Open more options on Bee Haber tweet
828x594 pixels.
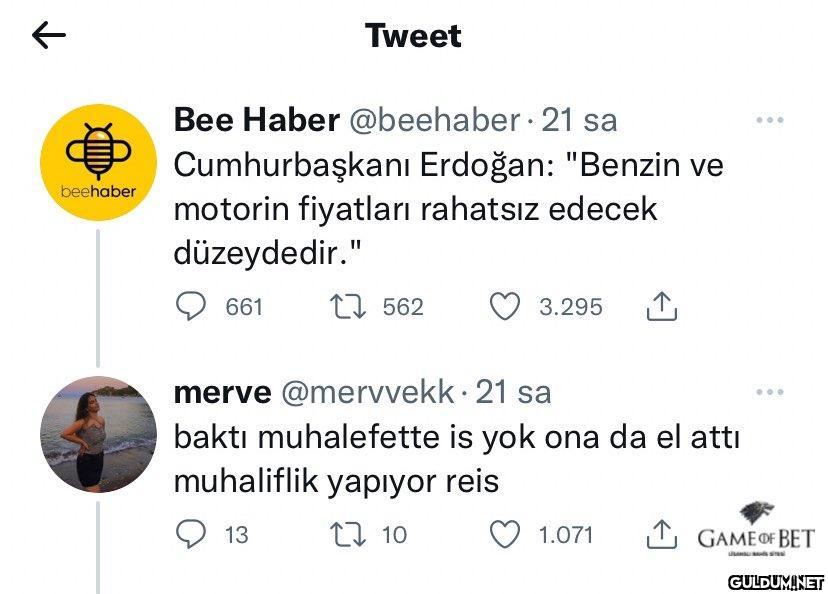click(769, 121)
